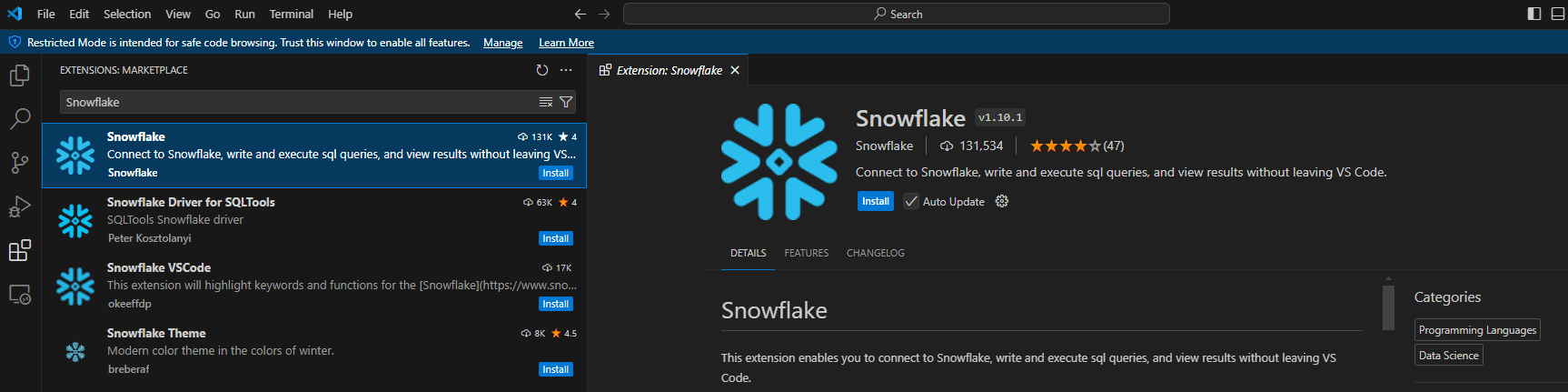Screen dimensions: 1568x392
Task: Switch to the Features tab
Action: [x=806, y=253]
